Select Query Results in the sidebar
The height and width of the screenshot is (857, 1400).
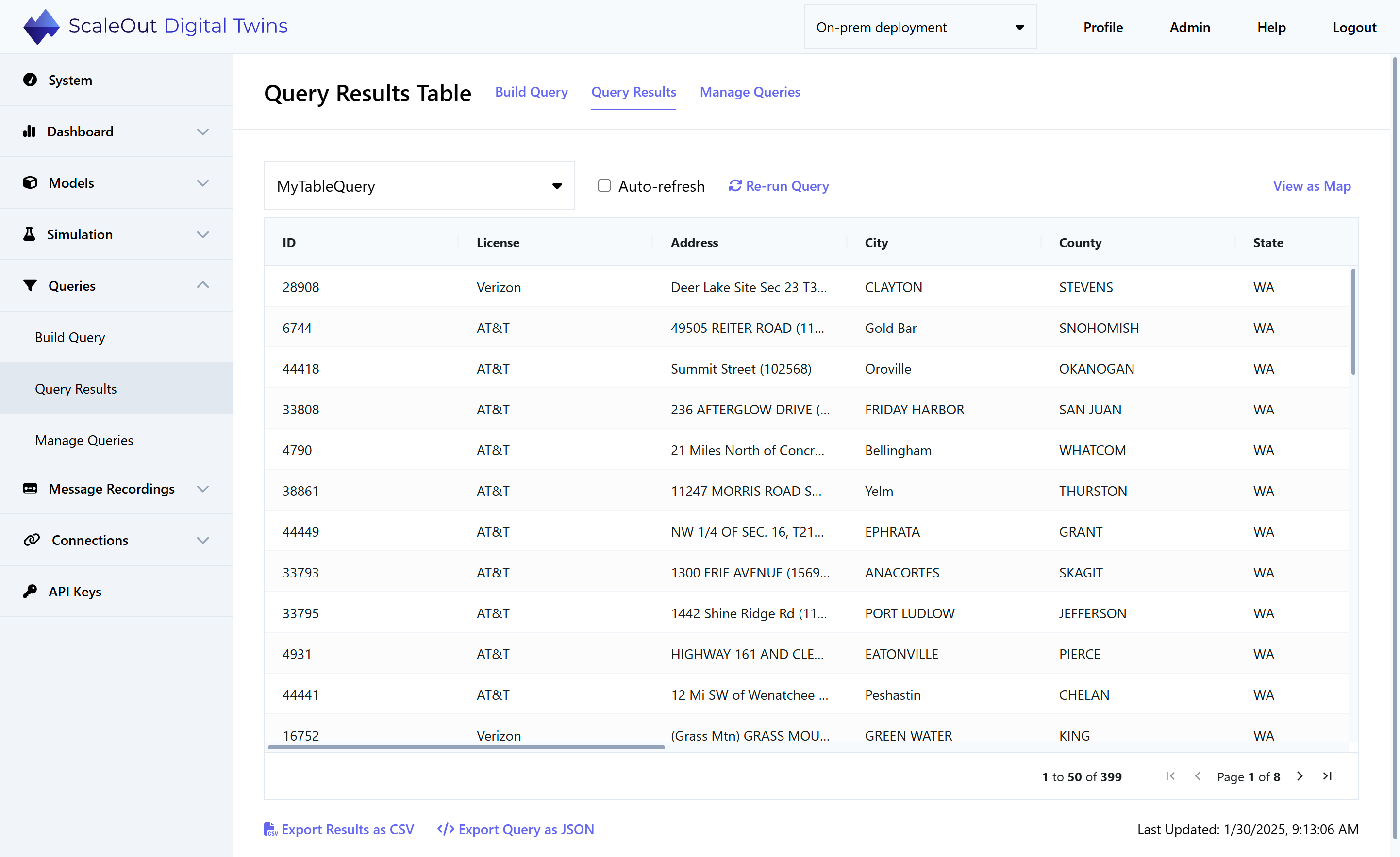tap(117, 388)
